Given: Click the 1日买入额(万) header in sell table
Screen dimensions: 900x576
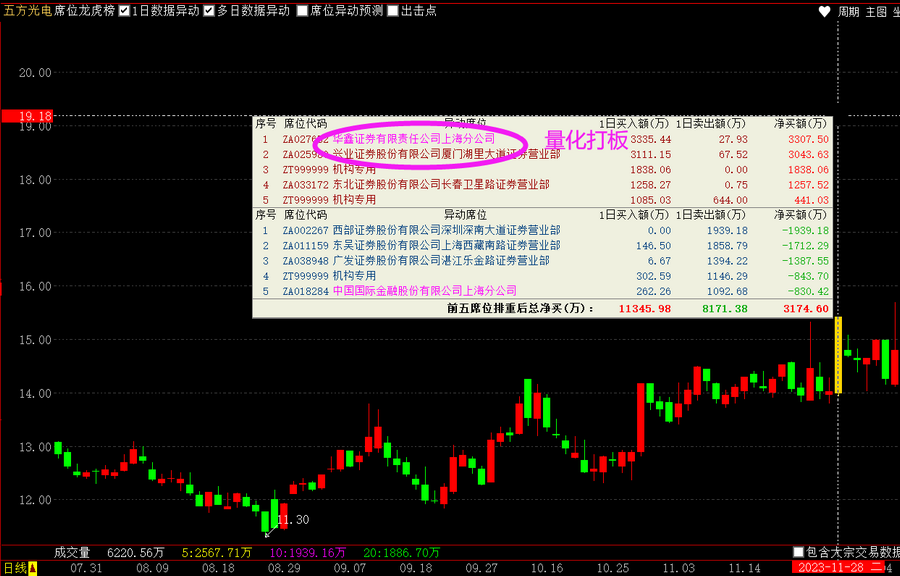Looking at the screenshot, I should 634,215.
